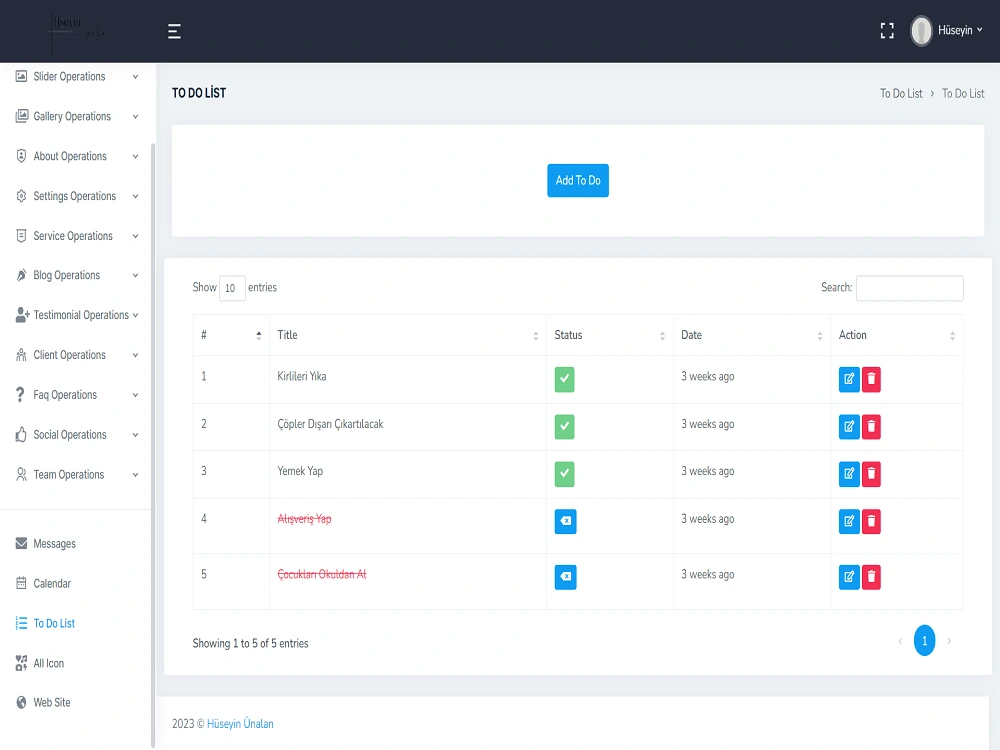Sort the table by Action column
1000x750 pixels.
tap(897, 335)
